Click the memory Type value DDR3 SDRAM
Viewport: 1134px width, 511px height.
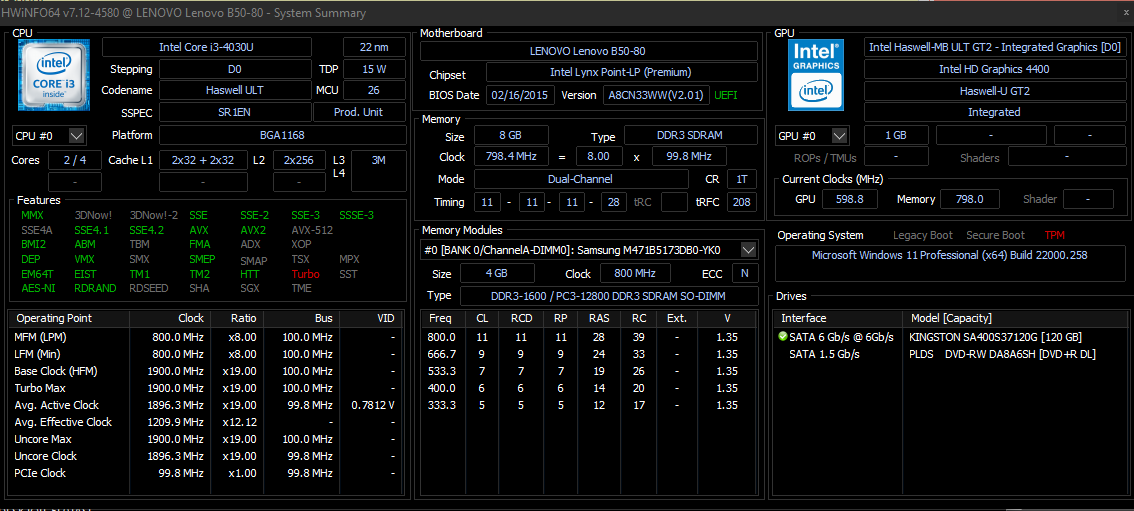coord(691,135)
